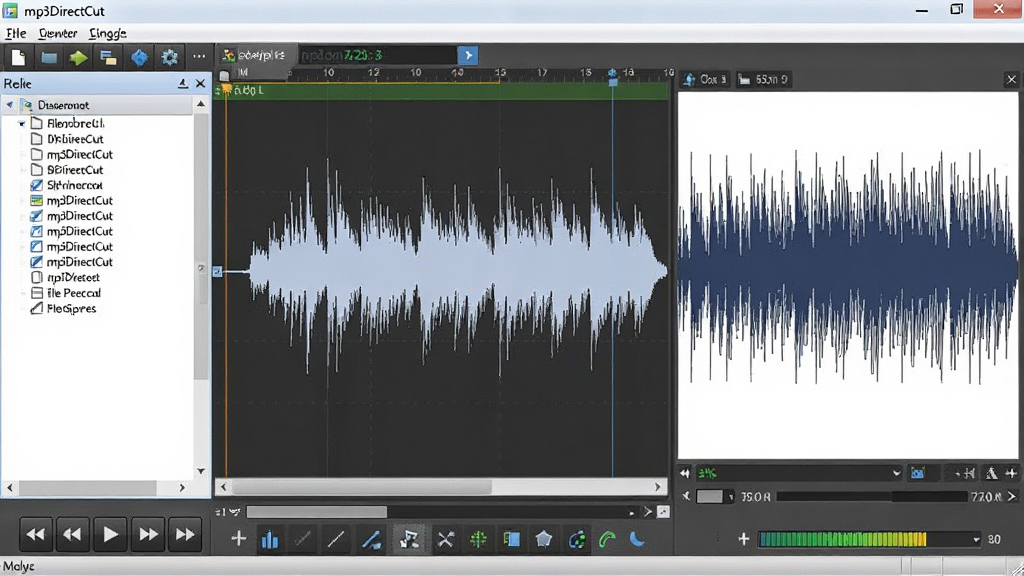Click the rewind icon left of green combo box
Screen dimensions: 1024x576
(684, 473)
